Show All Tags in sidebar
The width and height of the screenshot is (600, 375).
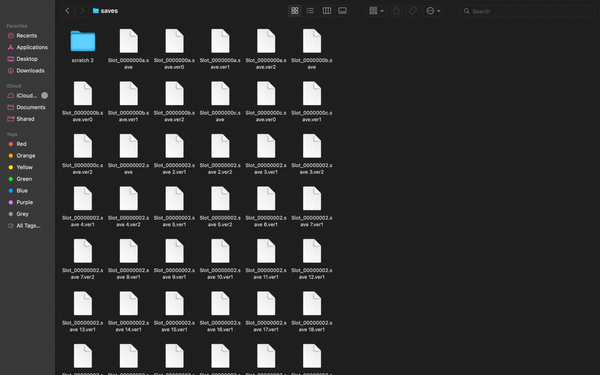click(x=28, y=225)
